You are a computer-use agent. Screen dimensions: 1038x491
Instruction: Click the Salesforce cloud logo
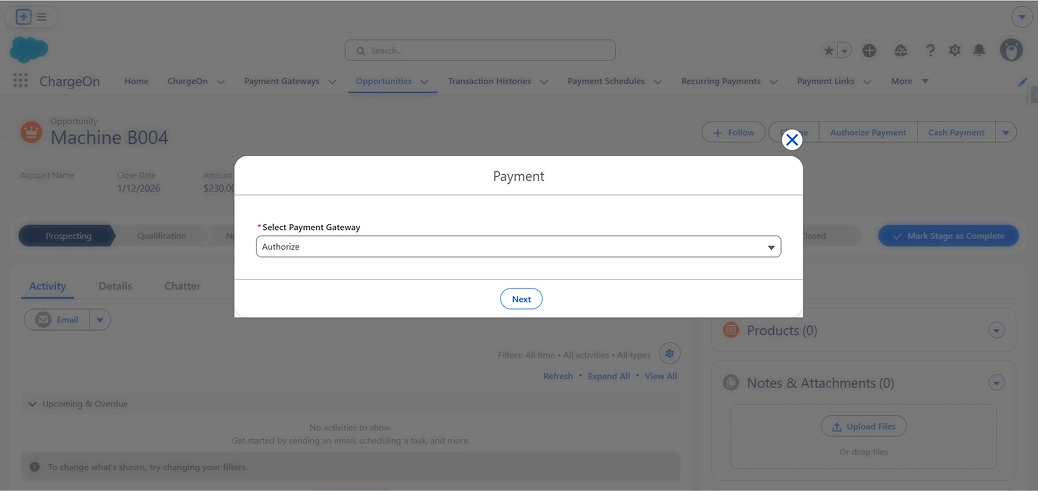pos(29,50)
